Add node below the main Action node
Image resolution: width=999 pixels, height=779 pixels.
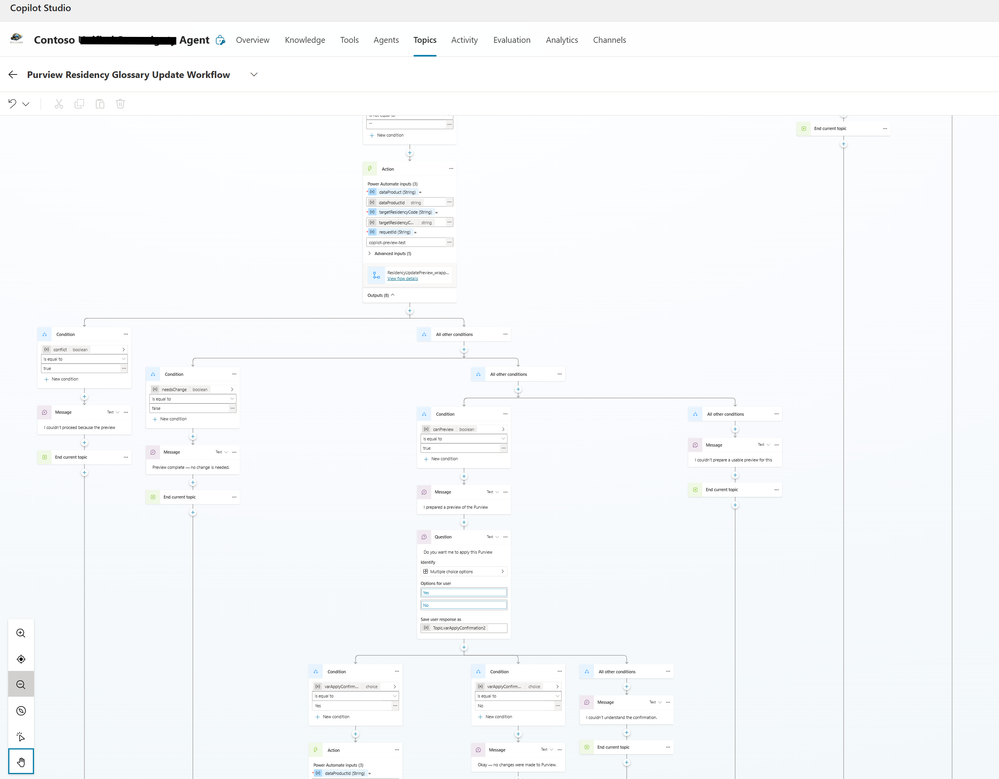410,311
